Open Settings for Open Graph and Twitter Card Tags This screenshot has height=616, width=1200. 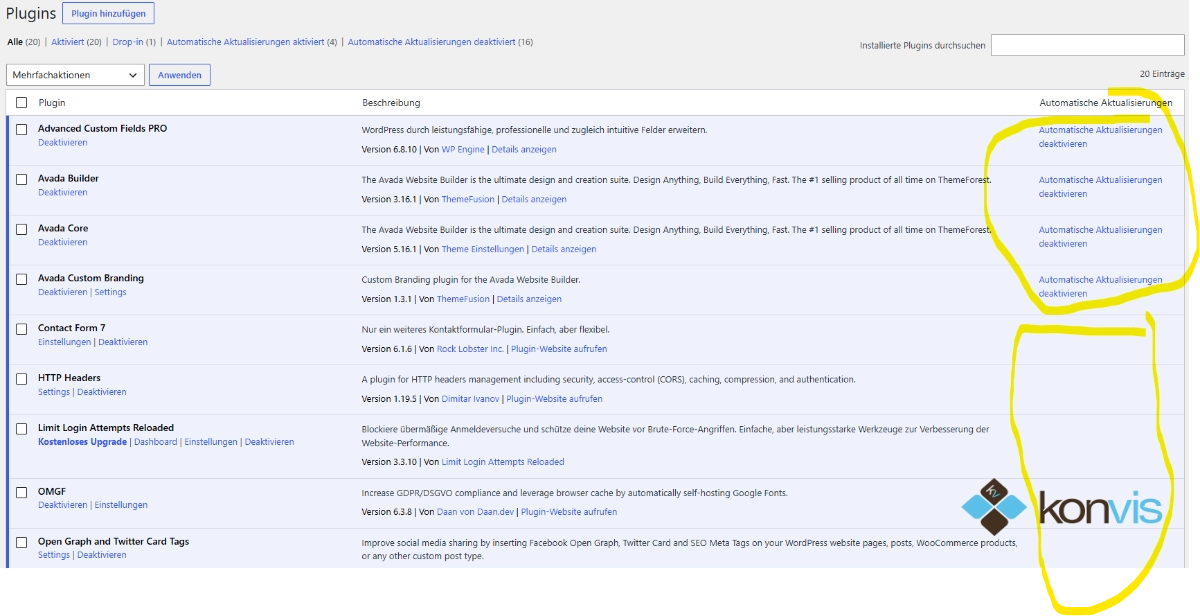coord(54,555)
